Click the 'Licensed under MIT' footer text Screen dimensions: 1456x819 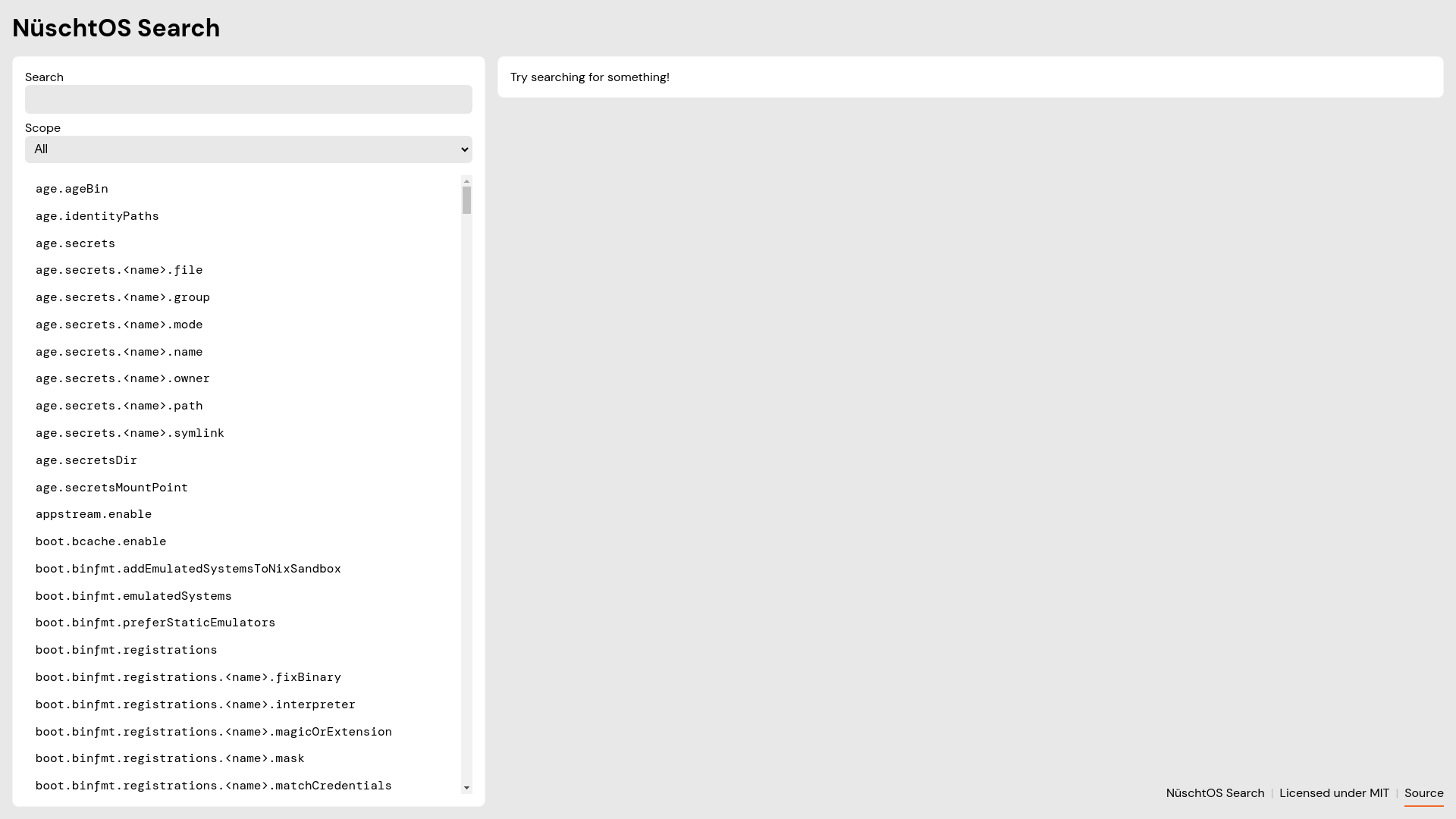click(x=1334, y=793)
